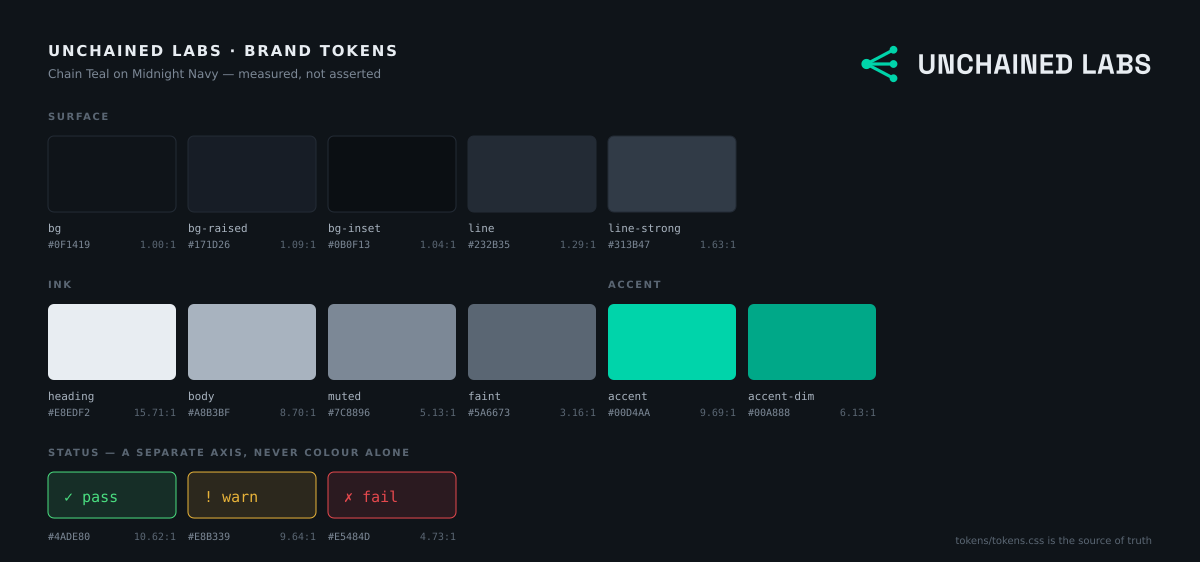Click the ACCENT section heading
Viewport: 1200px width, 562px height.
(x=635, y=285)
